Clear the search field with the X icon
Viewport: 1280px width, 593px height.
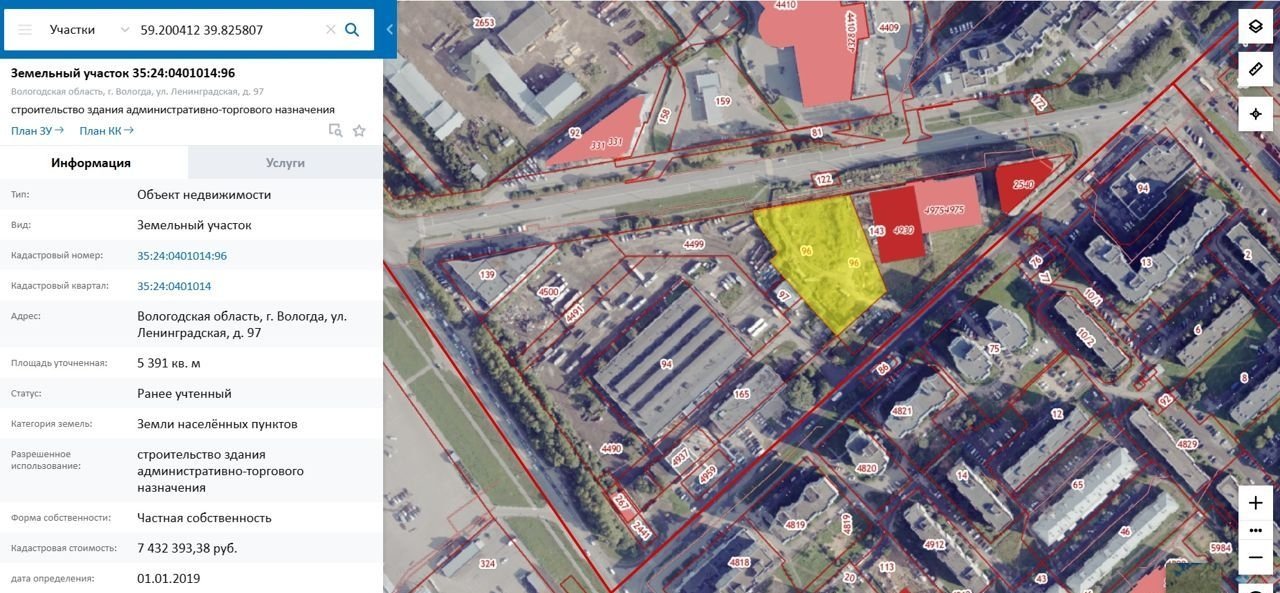click(330, 30)
